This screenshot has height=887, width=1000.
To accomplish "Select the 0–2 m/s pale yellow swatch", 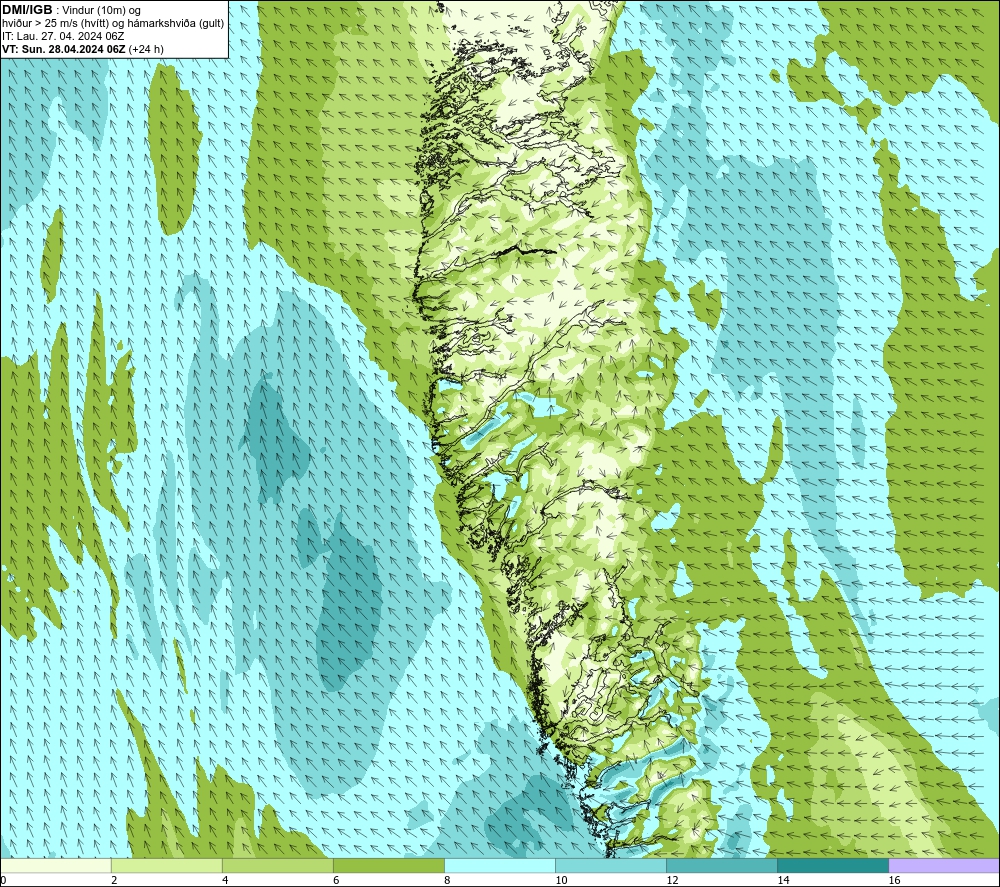I will [x=56, y=865].
